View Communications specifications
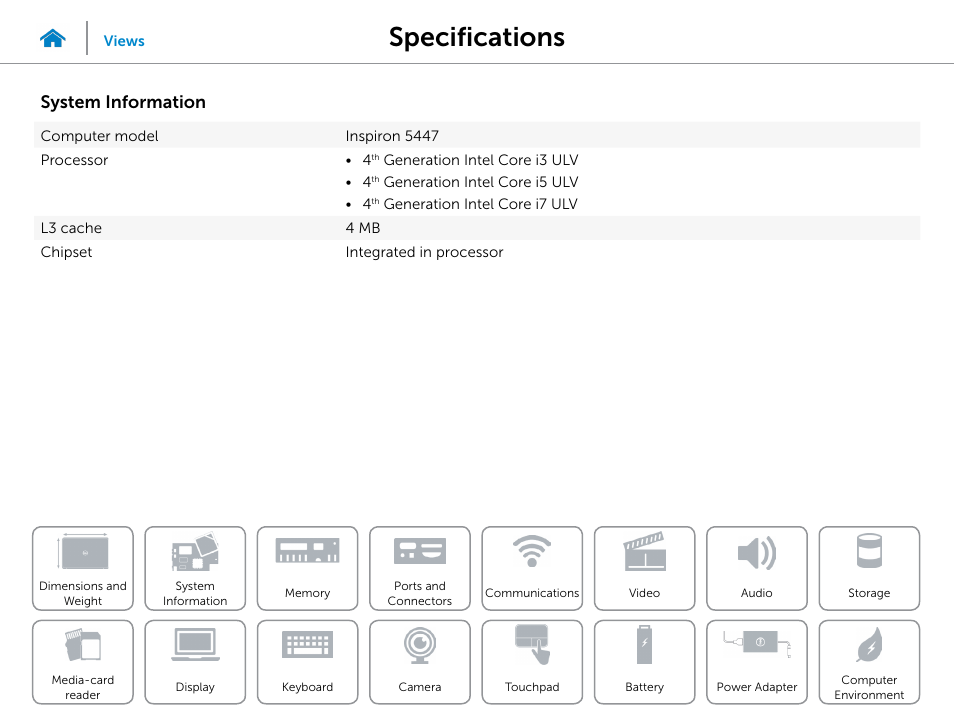 (532, 568)
